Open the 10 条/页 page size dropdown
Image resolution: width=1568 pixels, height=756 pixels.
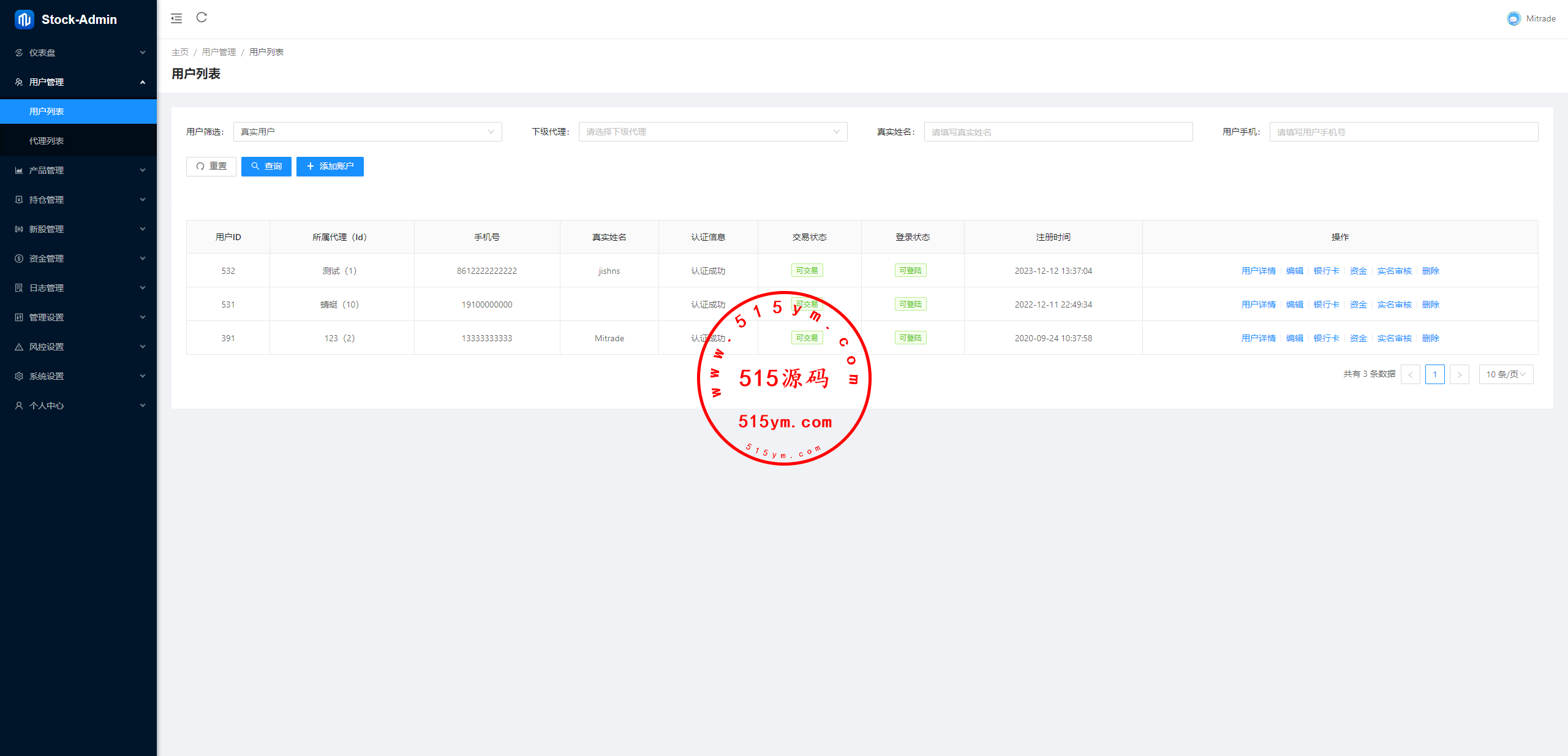[x=1506, y=374]
